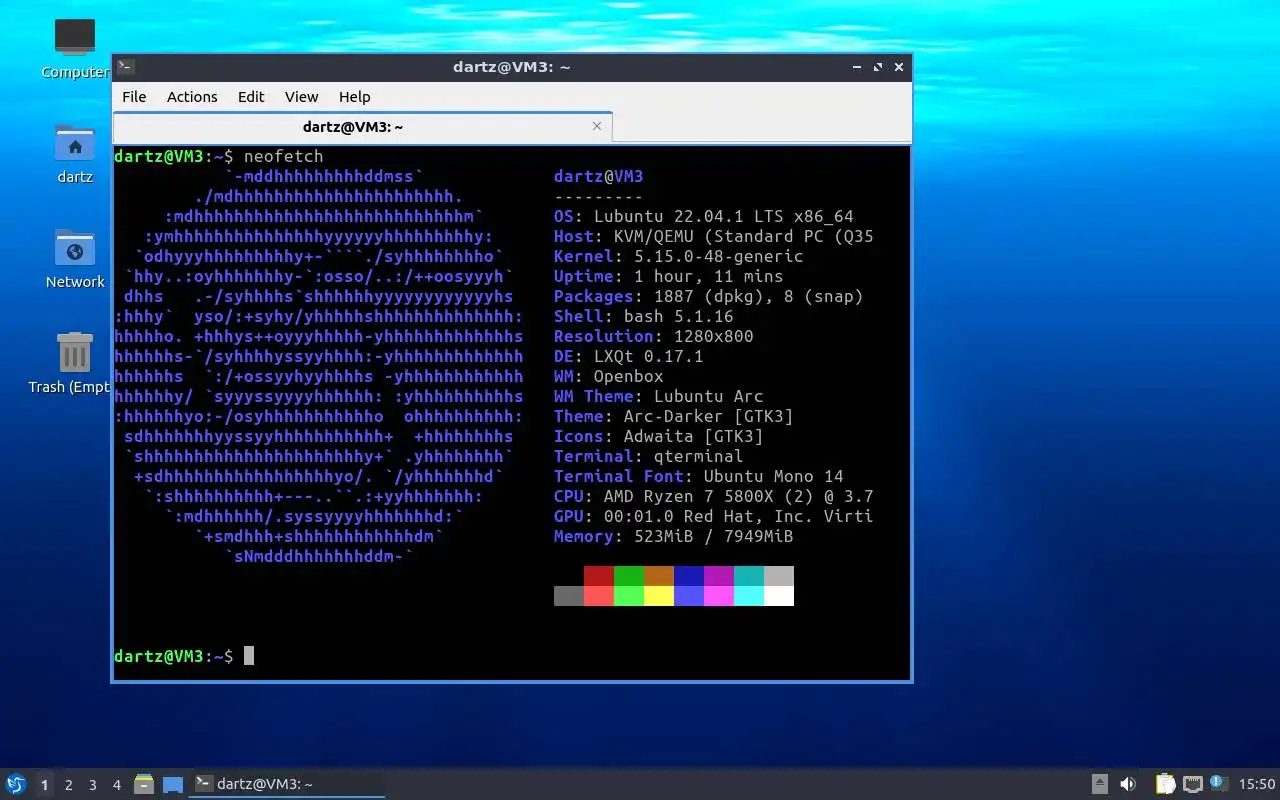The image size is (1280, 800).
Task: Switch to workspace 4
Action: (116, 785)
